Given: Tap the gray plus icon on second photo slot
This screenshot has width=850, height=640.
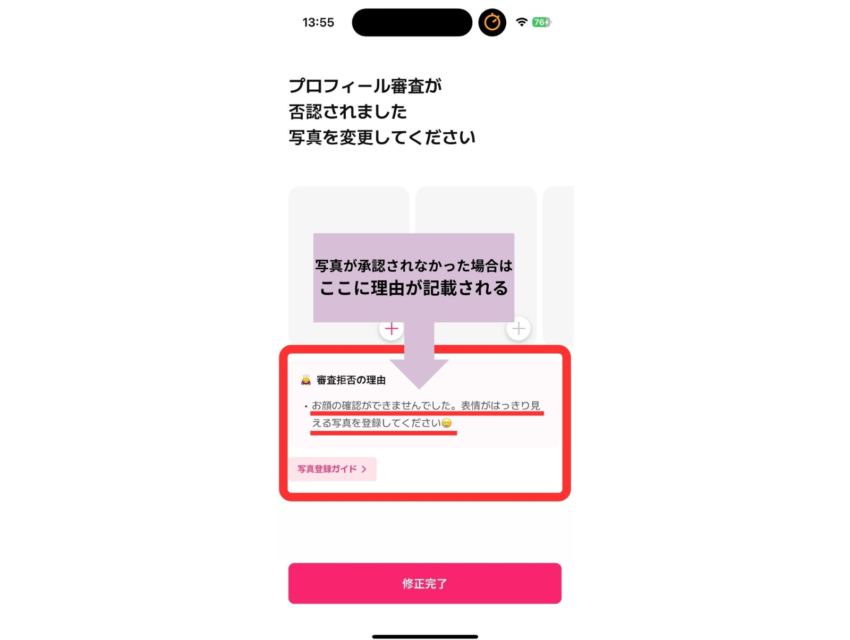Looking at the screenshot, I should tap(518, 328).
